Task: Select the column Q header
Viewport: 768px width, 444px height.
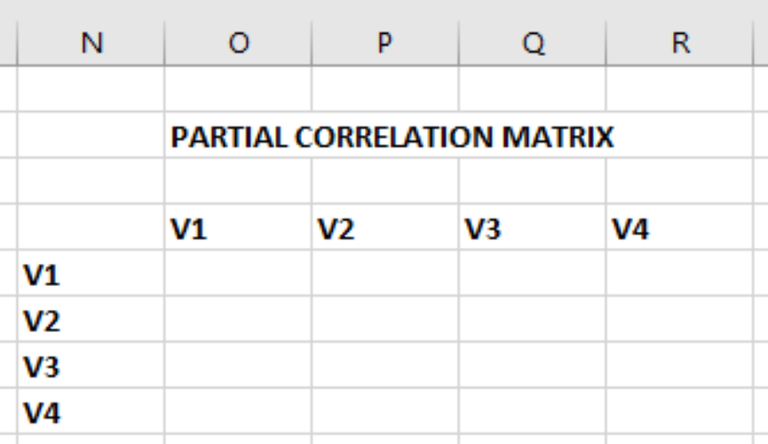Action: pos(532,44)
